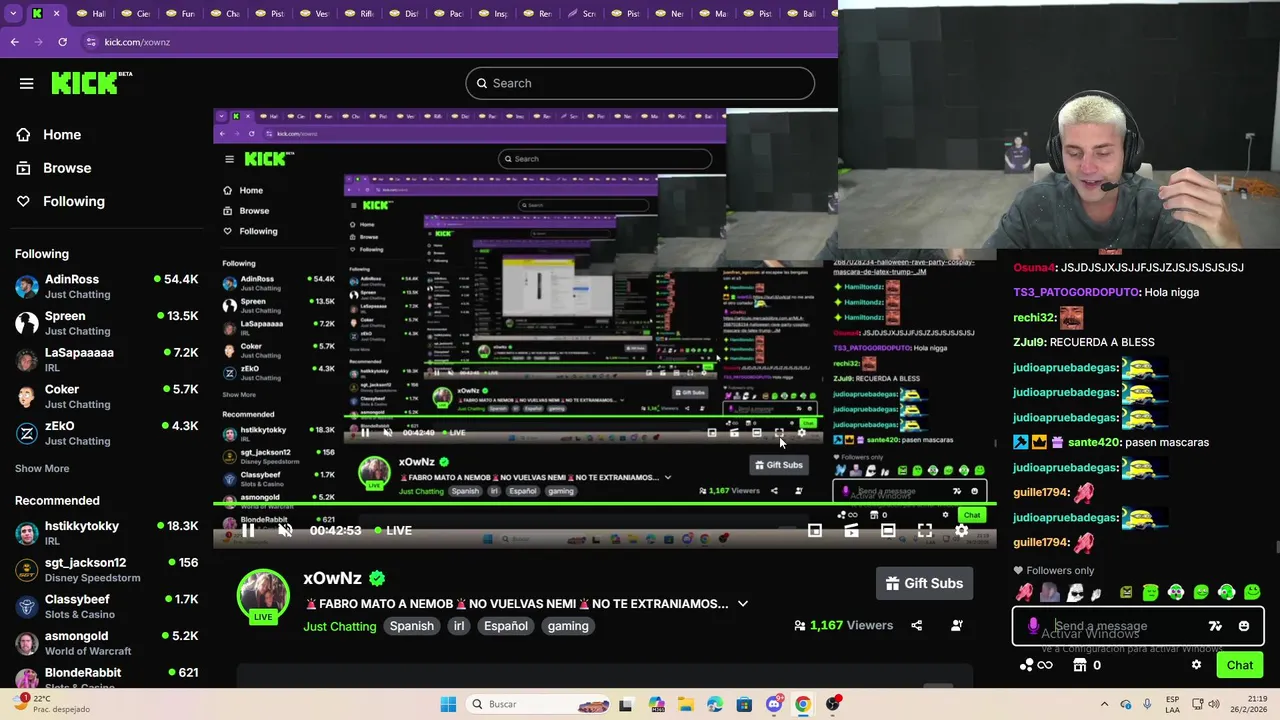Select the irl tag
Viewport: 1280px width, 720px height.
point(459,626)
